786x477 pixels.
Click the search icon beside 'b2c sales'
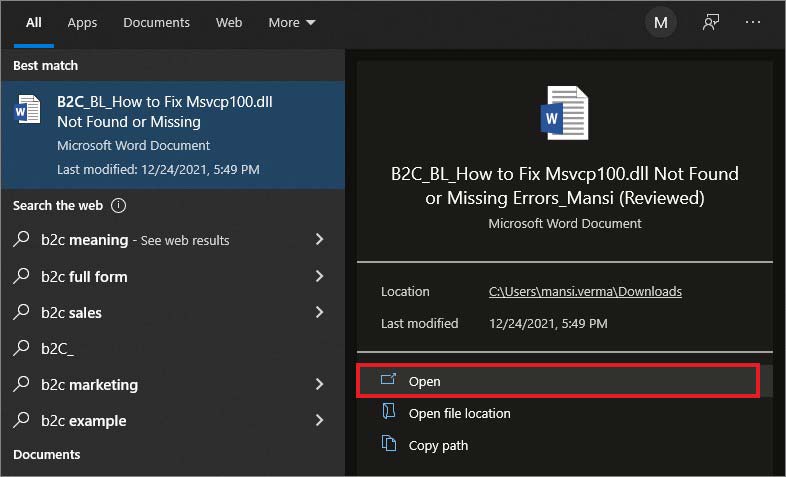[x=21, y=312]
